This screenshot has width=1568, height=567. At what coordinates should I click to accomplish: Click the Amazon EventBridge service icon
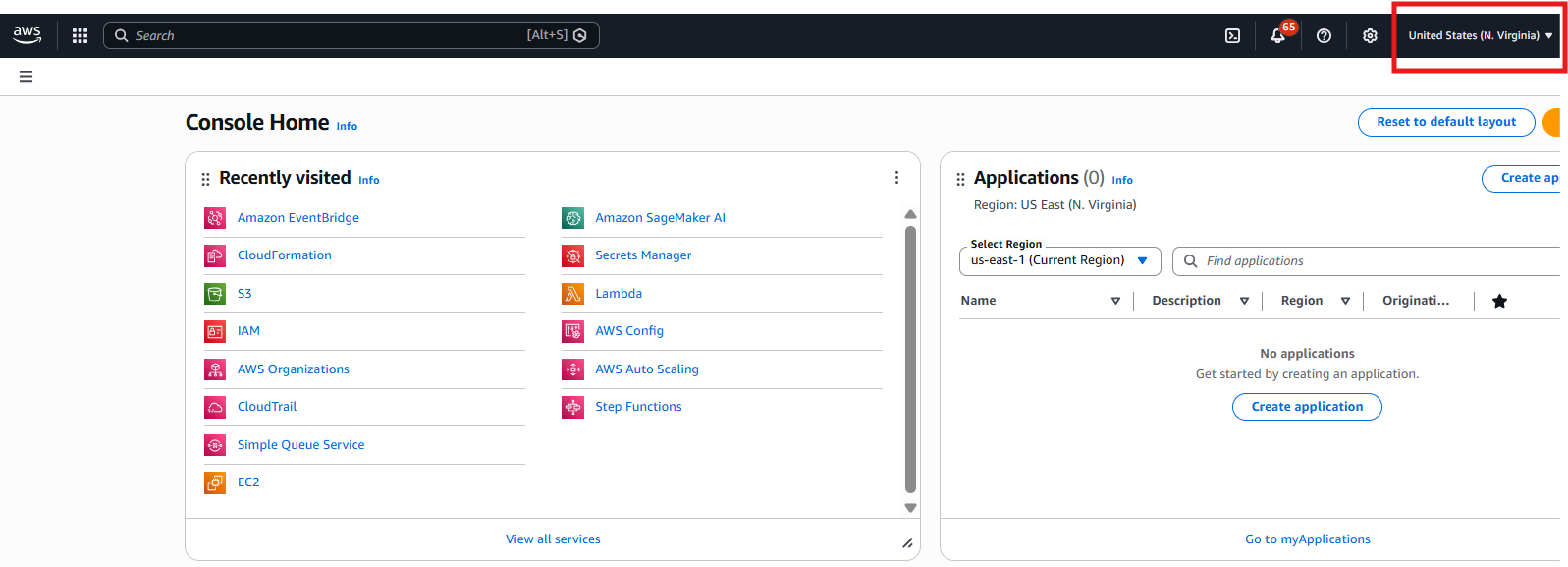click(x=215, y=218)
